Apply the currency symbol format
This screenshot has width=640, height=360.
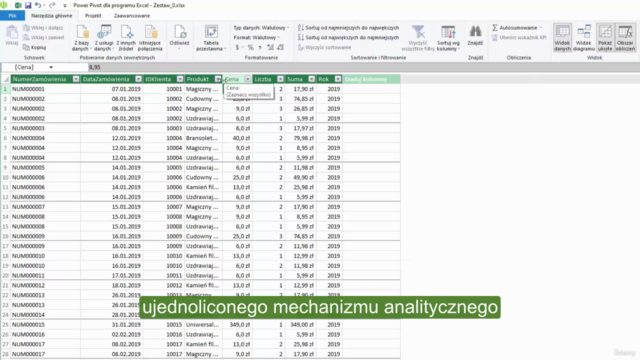tap(237, 47)
